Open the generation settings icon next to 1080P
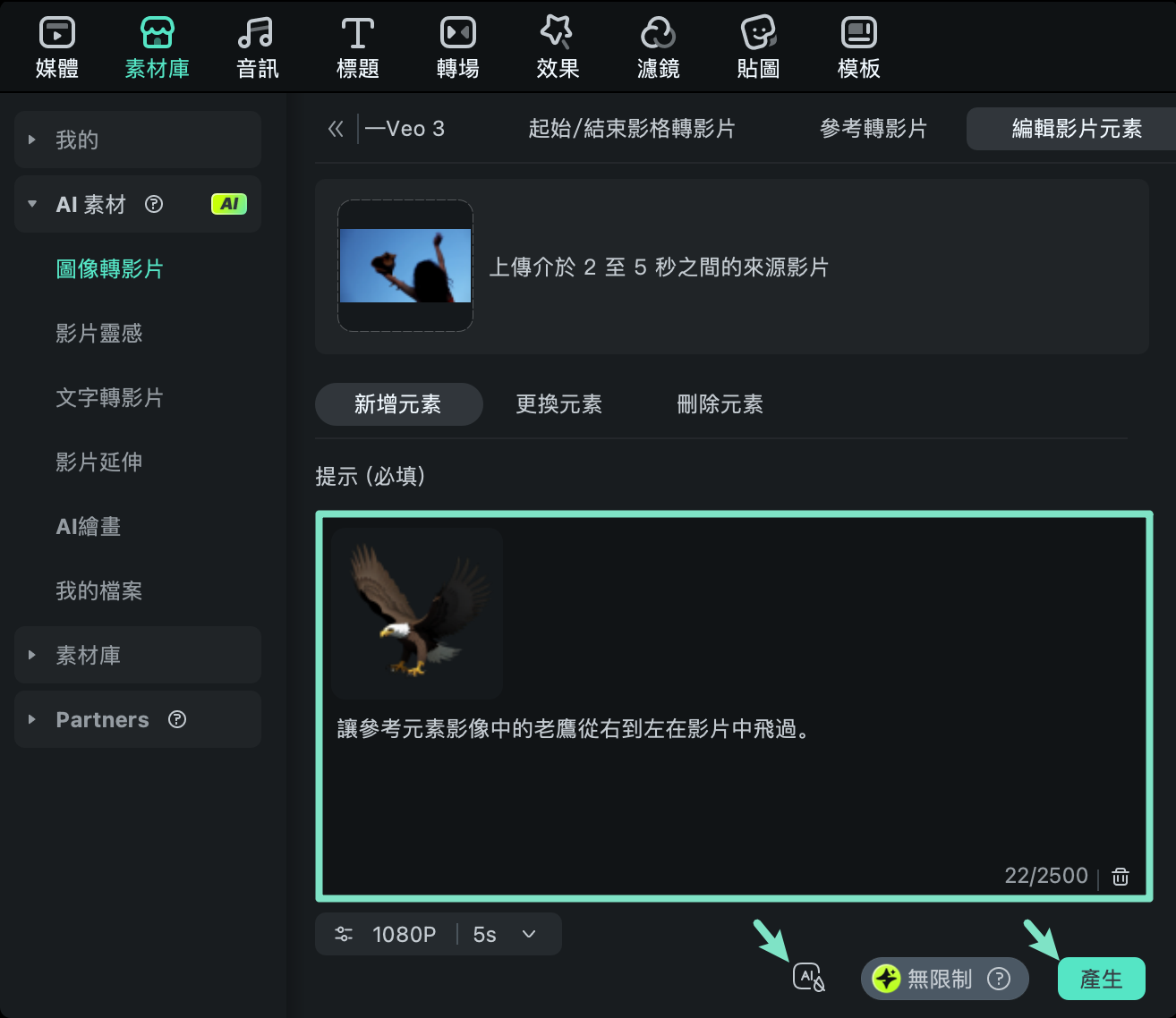The image size is (1176, 1018). click(344, 934)
